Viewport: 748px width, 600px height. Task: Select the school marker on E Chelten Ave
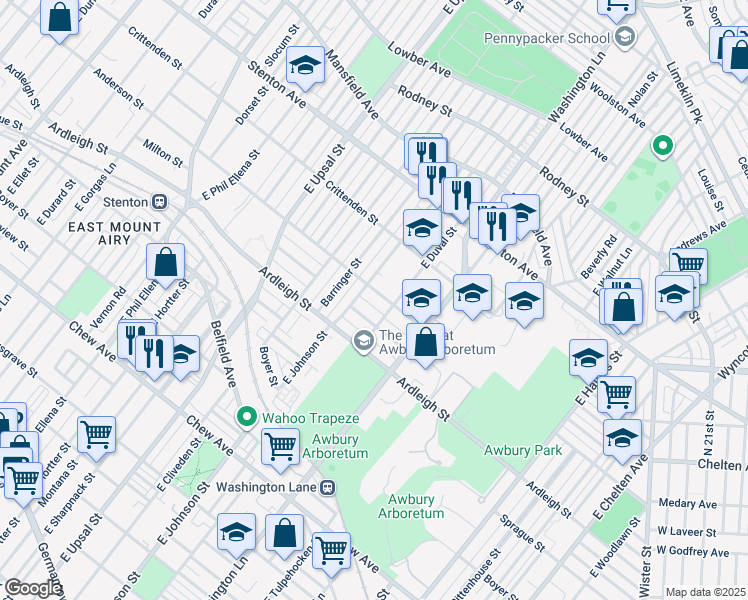click(x=623, y=441)
